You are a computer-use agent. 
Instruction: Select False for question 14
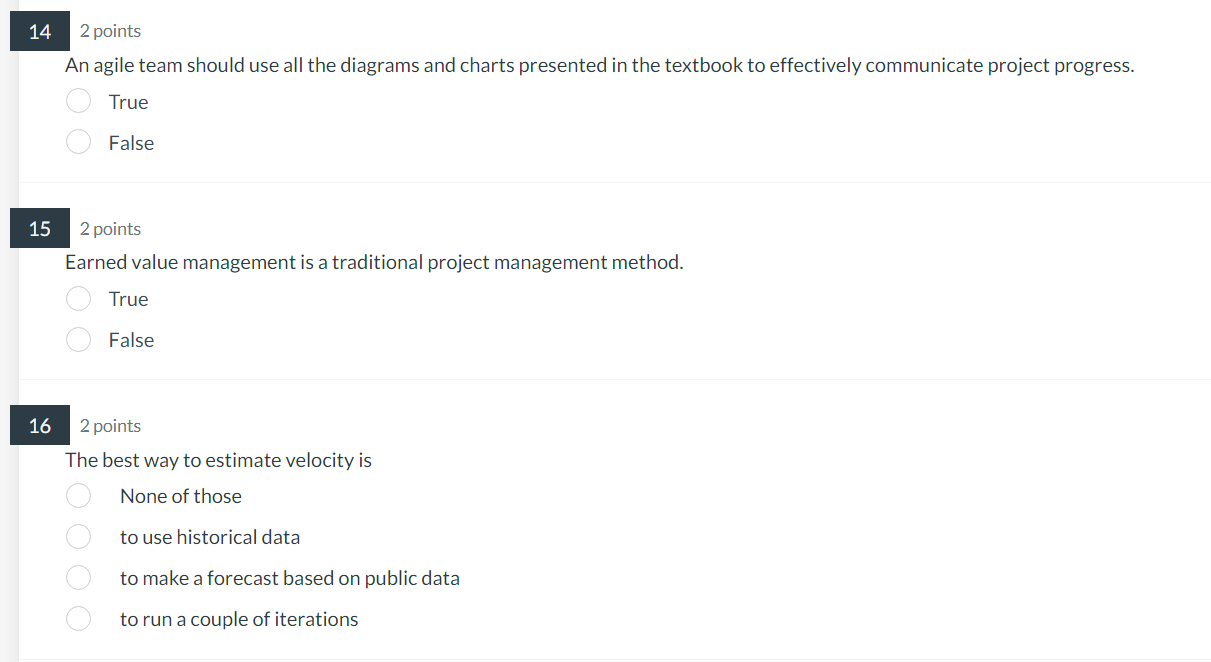78,142
